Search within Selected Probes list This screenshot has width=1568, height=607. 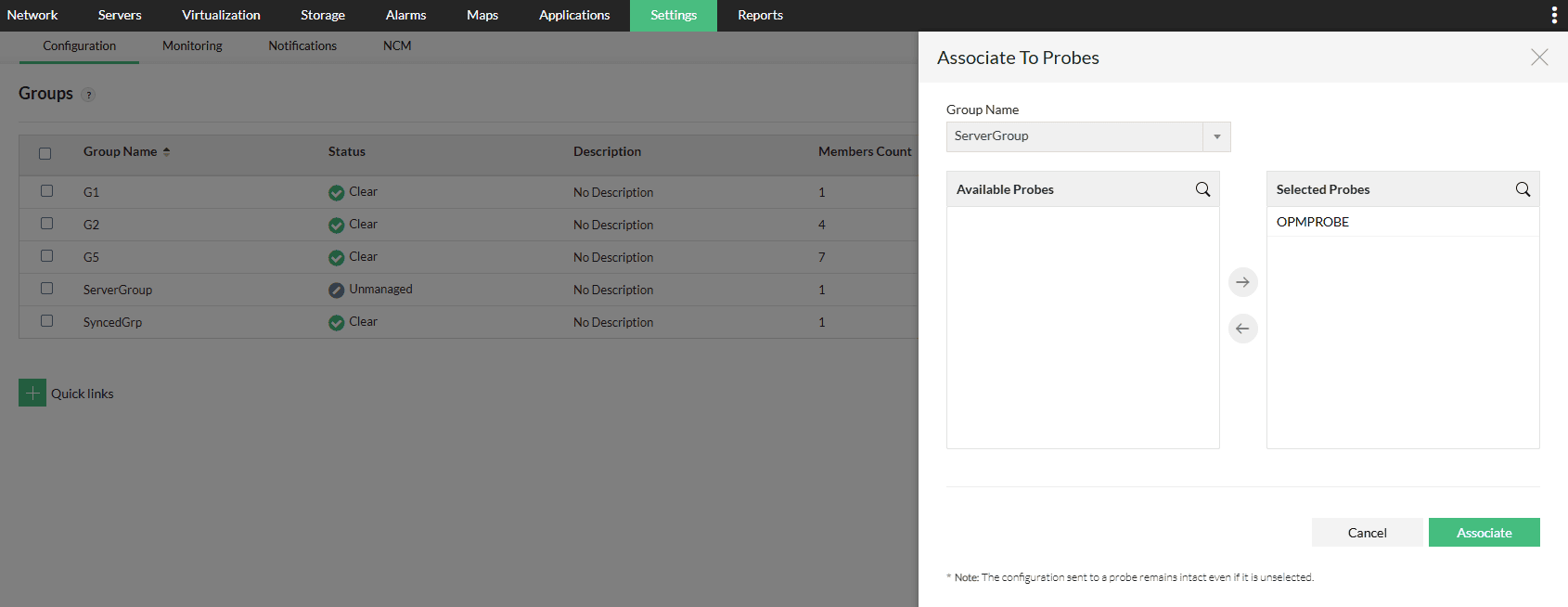pos(1523,189)
